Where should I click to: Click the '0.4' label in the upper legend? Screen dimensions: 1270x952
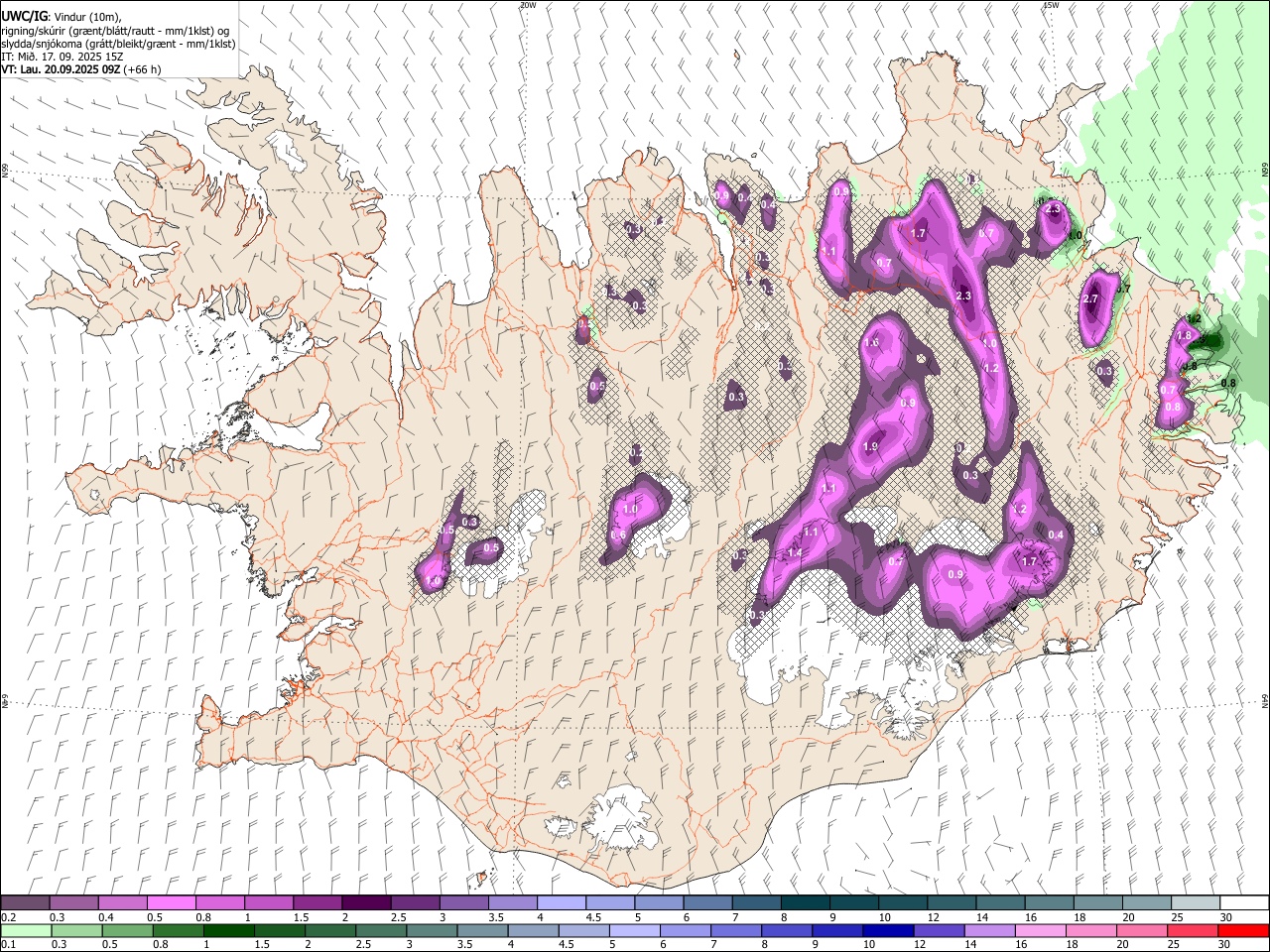tap(106, 917)
